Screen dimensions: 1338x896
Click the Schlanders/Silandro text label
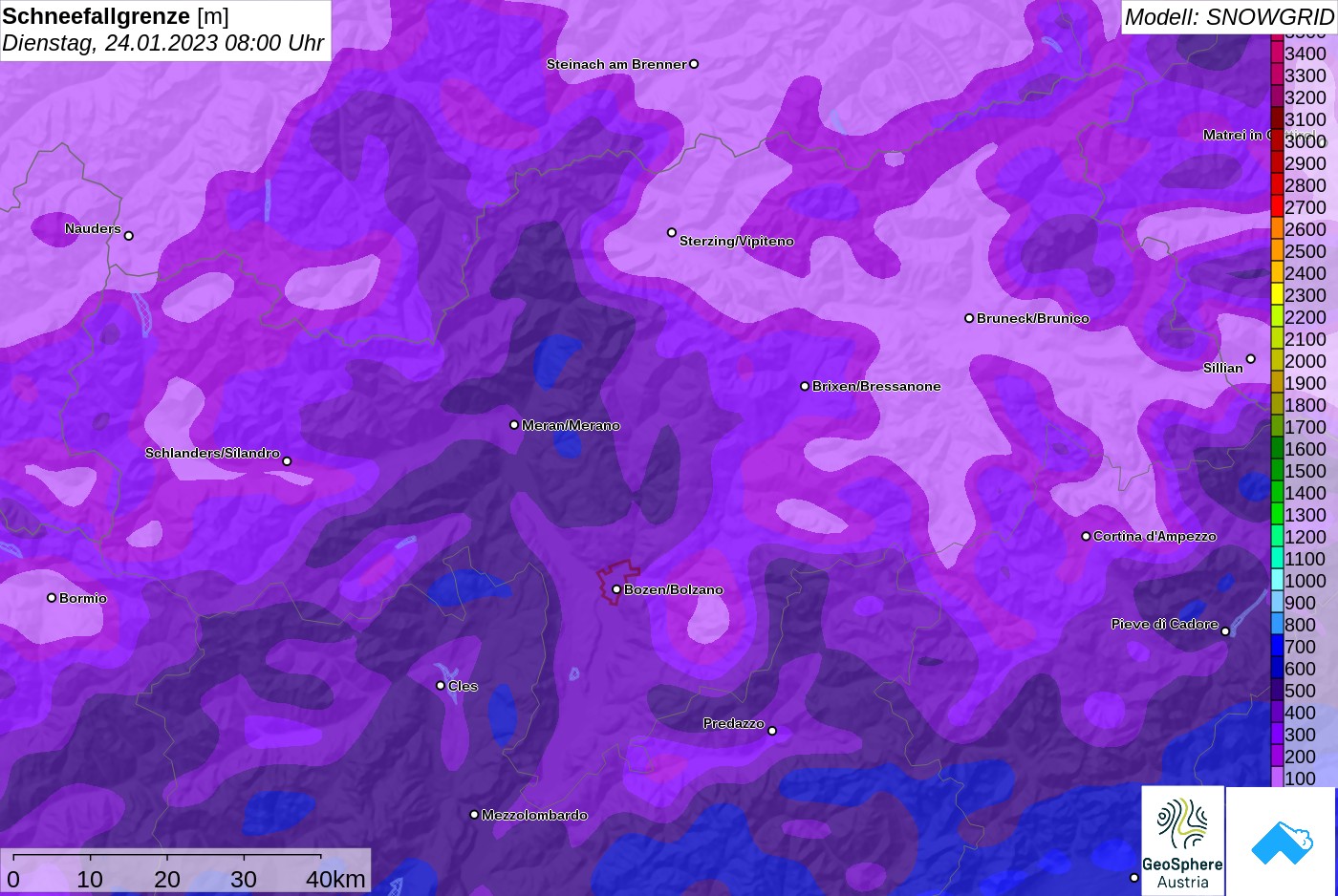pyautogui.click(x=212, y=453)
